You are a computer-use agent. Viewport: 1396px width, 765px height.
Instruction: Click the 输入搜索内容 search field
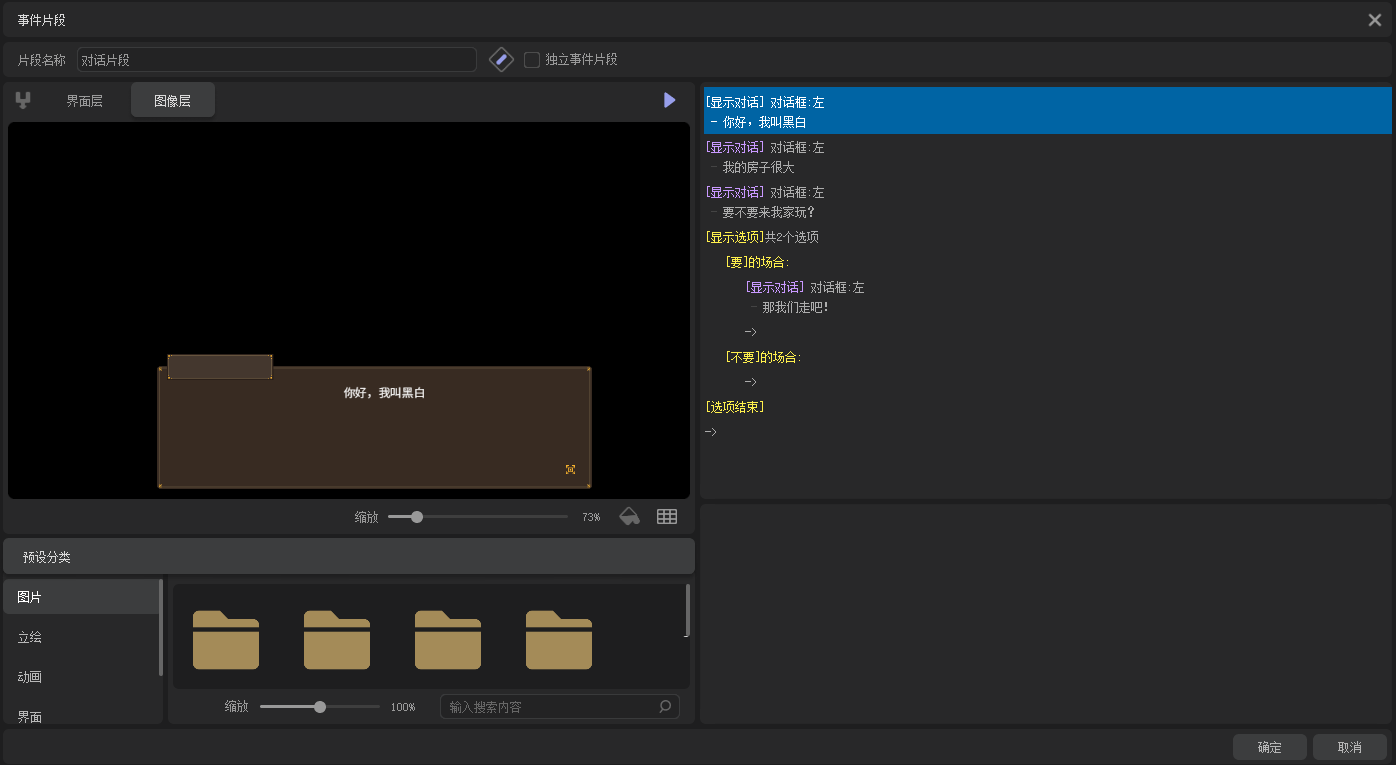tap(560, 707)
